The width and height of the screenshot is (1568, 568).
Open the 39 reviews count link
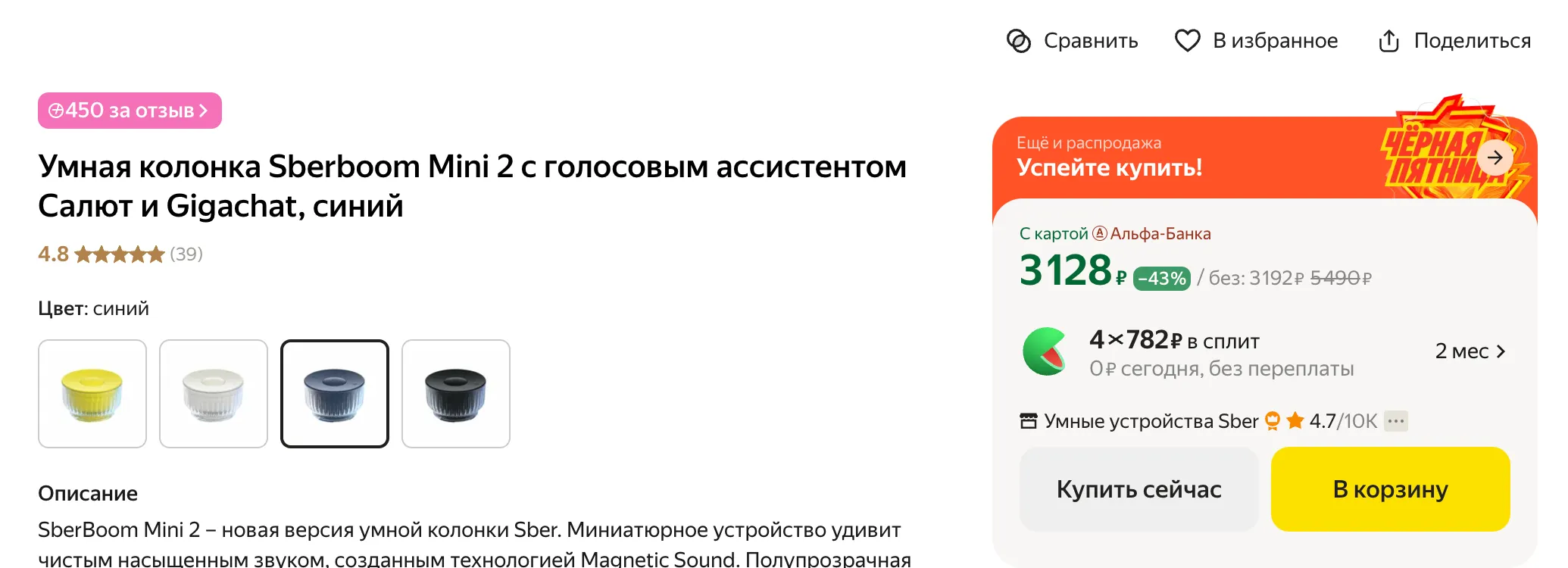[x=186, y=254]
